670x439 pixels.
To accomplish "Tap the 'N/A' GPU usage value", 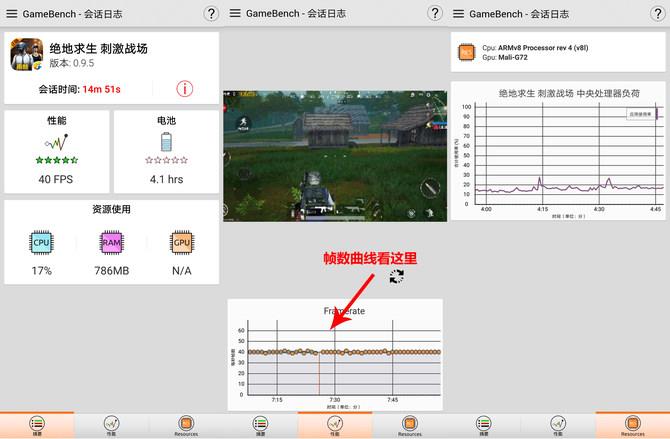I will pos(182,271).
